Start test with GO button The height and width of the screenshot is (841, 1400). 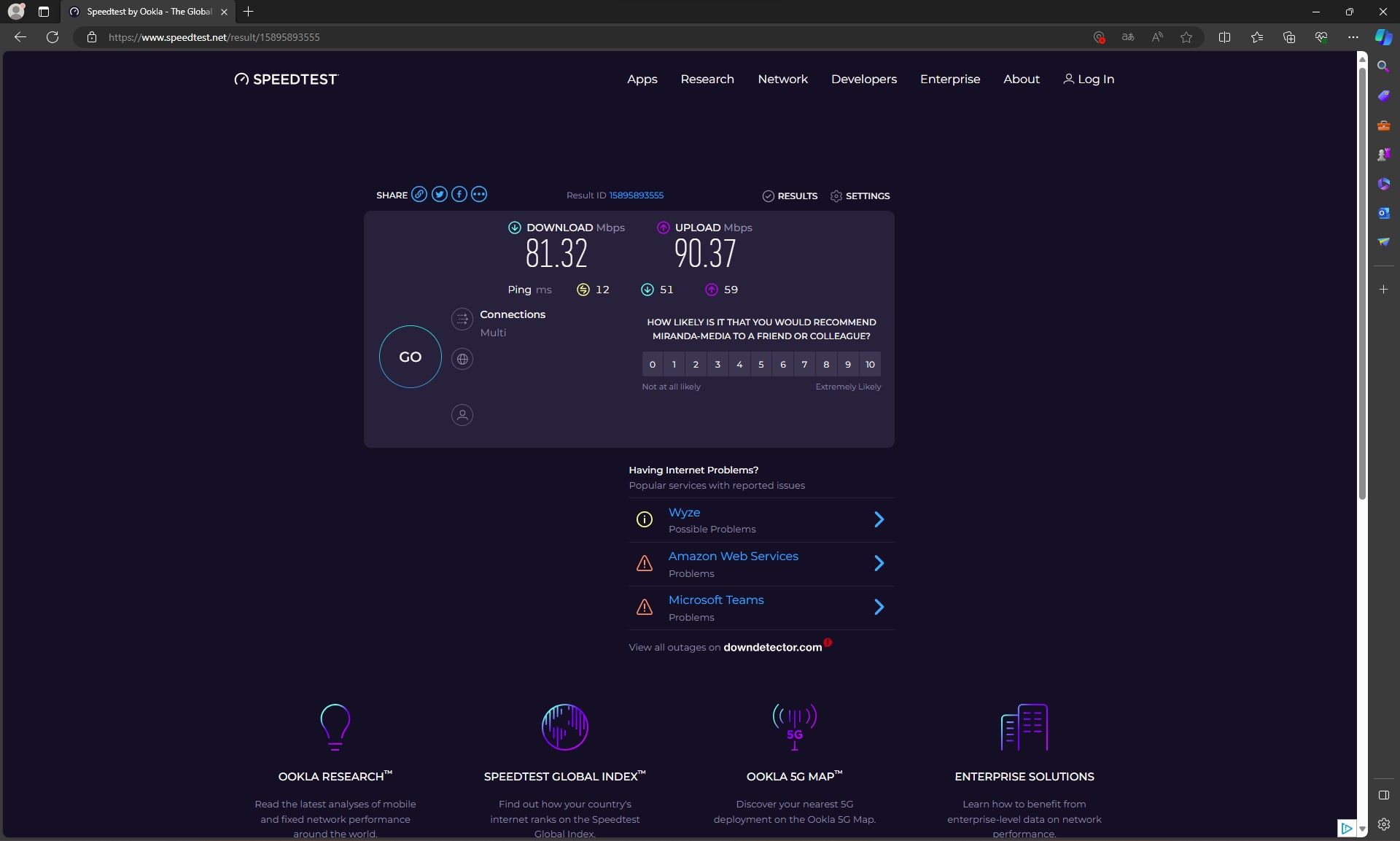tap(411, 357)
